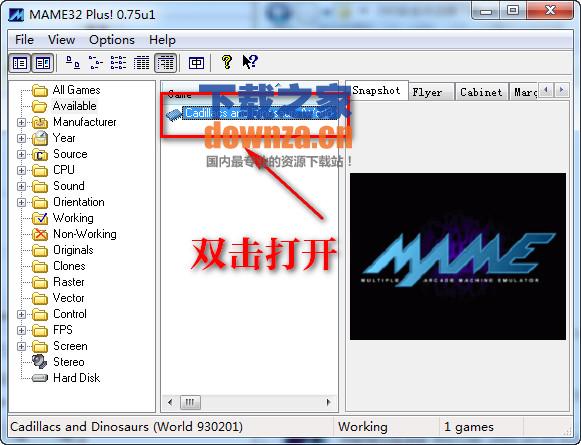Click the Source folder icon
The image size is (581, 445).
[40, 155]
